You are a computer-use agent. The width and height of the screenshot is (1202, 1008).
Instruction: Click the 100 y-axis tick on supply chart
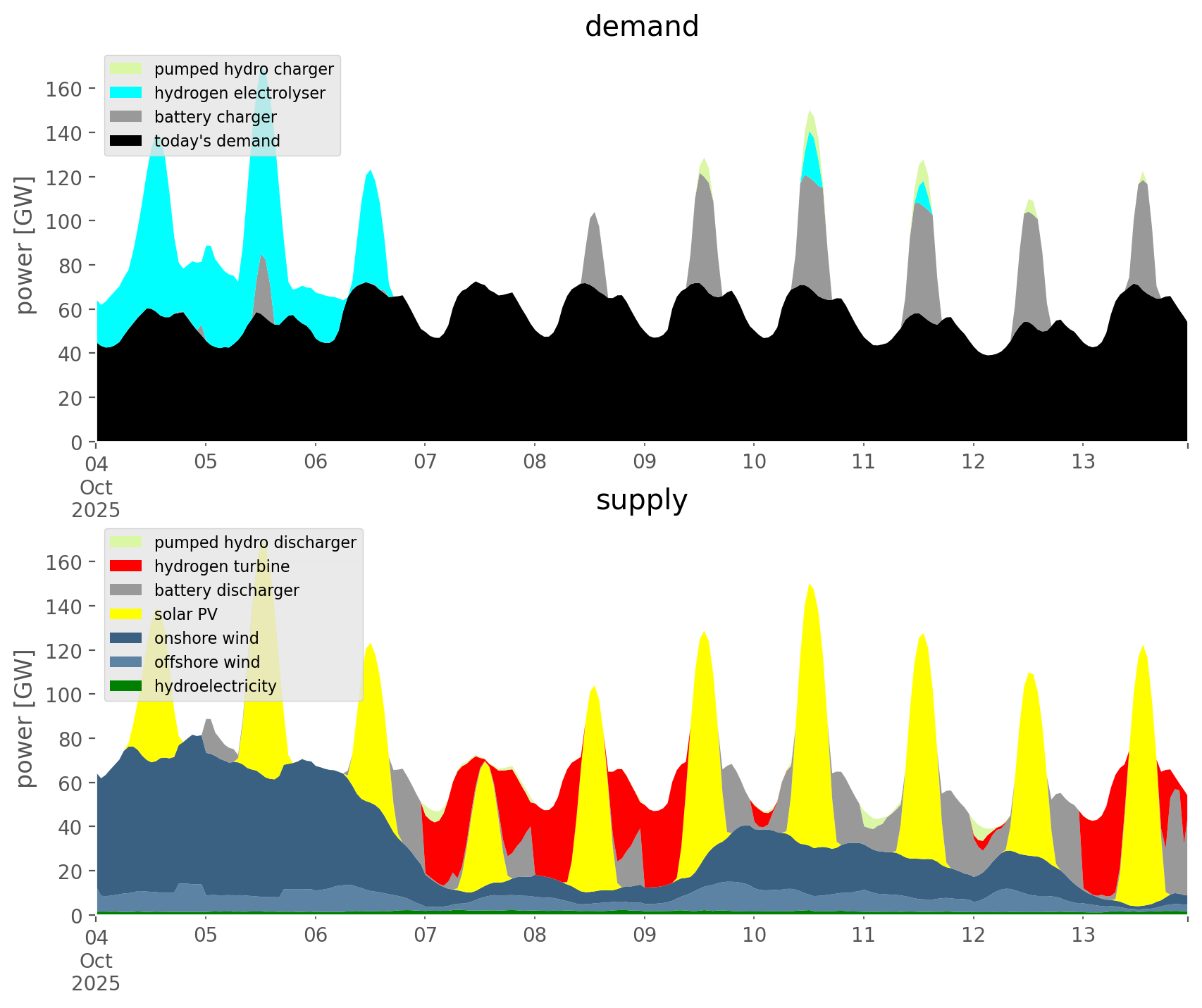point(64,695)
